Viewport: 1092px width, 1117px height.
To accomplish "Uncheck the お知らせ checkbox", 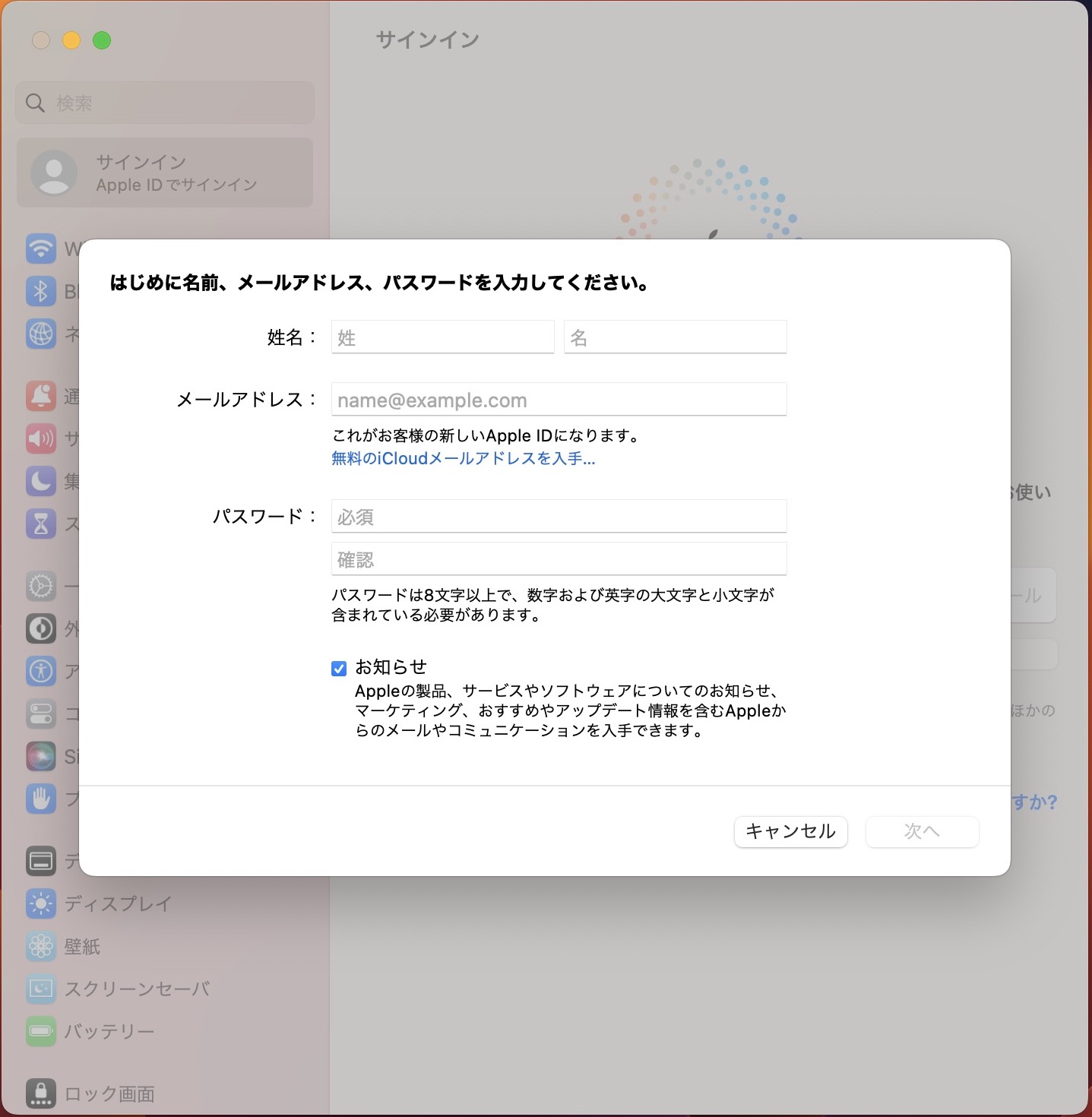I will pos(339,669).
